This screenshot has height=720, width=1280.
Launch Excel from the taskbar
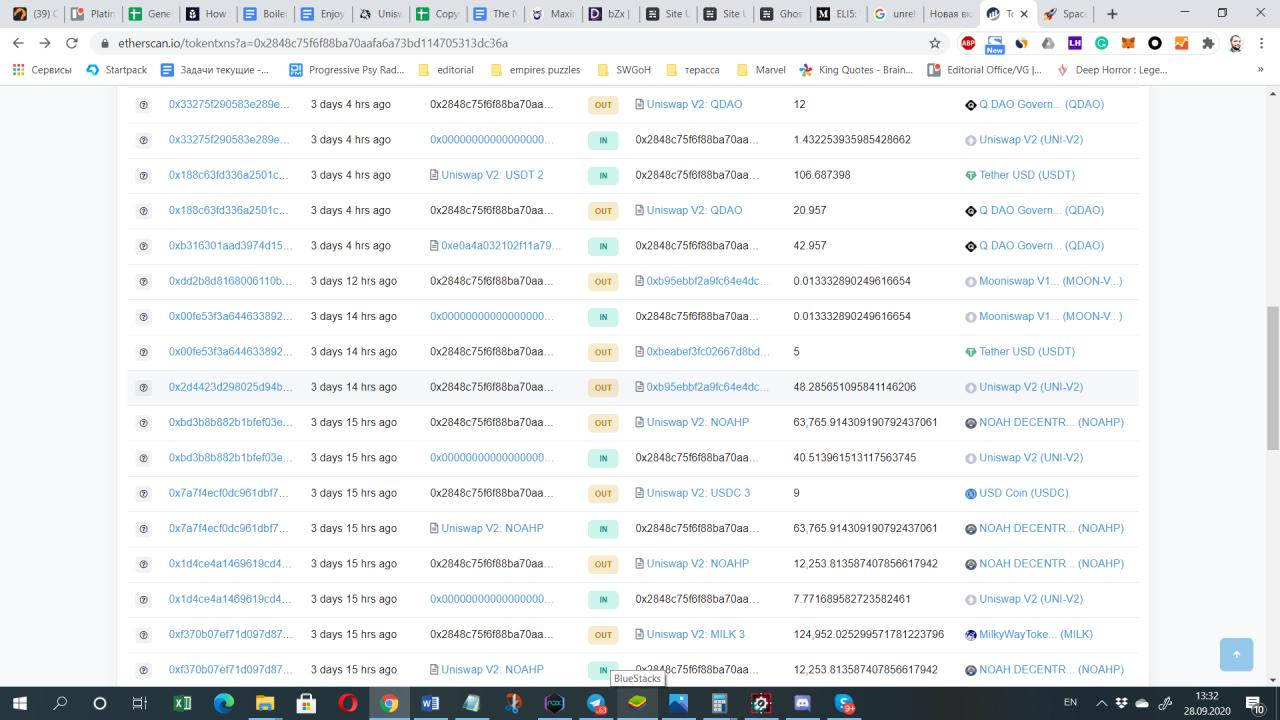tap(183, 703)
